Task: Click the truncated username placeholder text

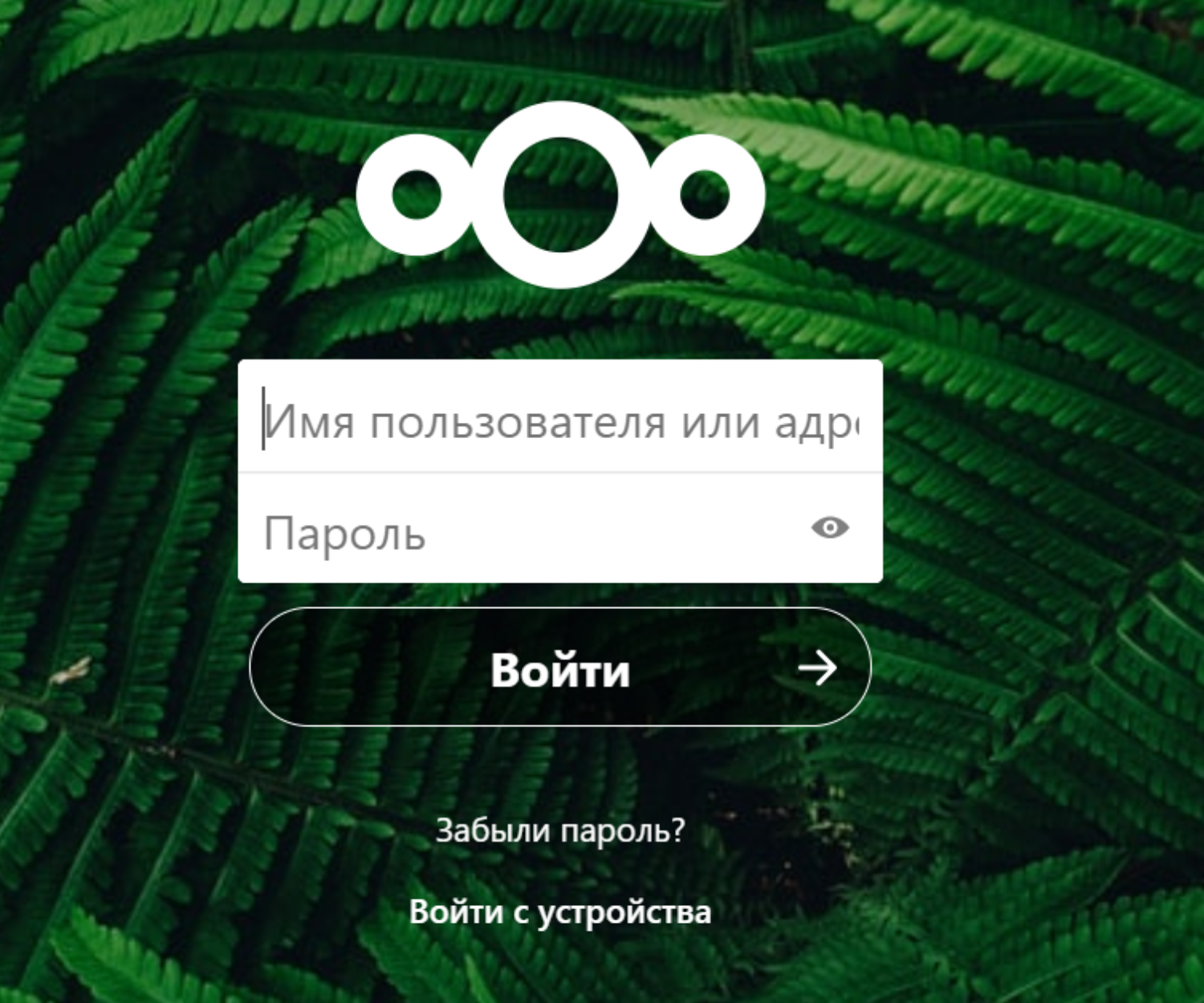Action: 562,422
